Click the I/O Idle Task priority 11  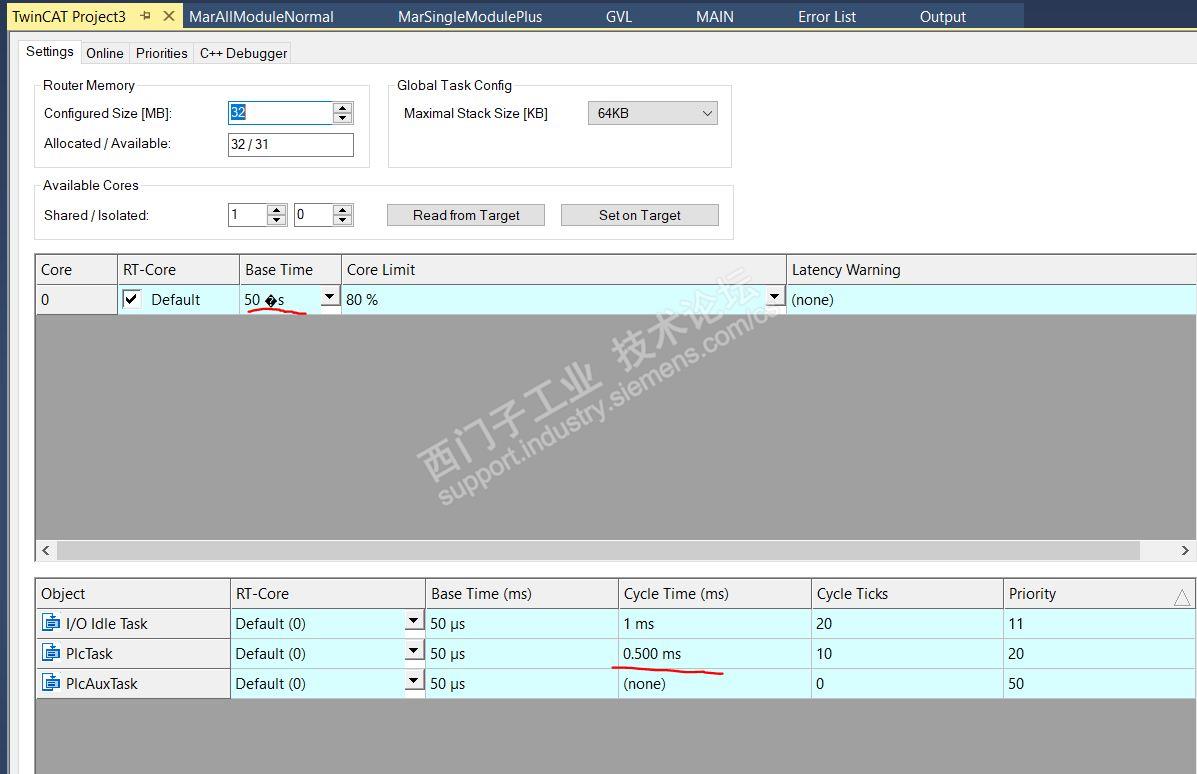[1099, 624]
